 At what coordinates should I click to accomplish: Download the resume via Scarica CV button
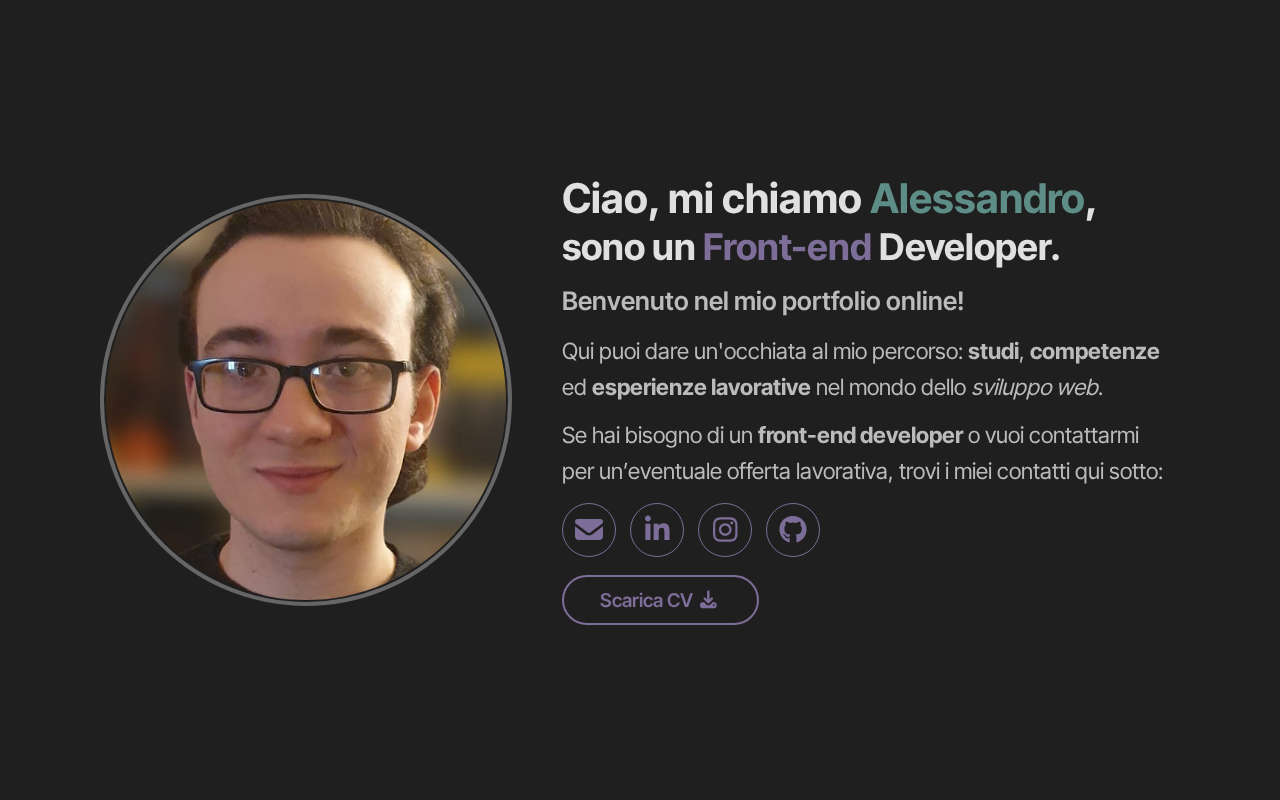tap(660, 600)
